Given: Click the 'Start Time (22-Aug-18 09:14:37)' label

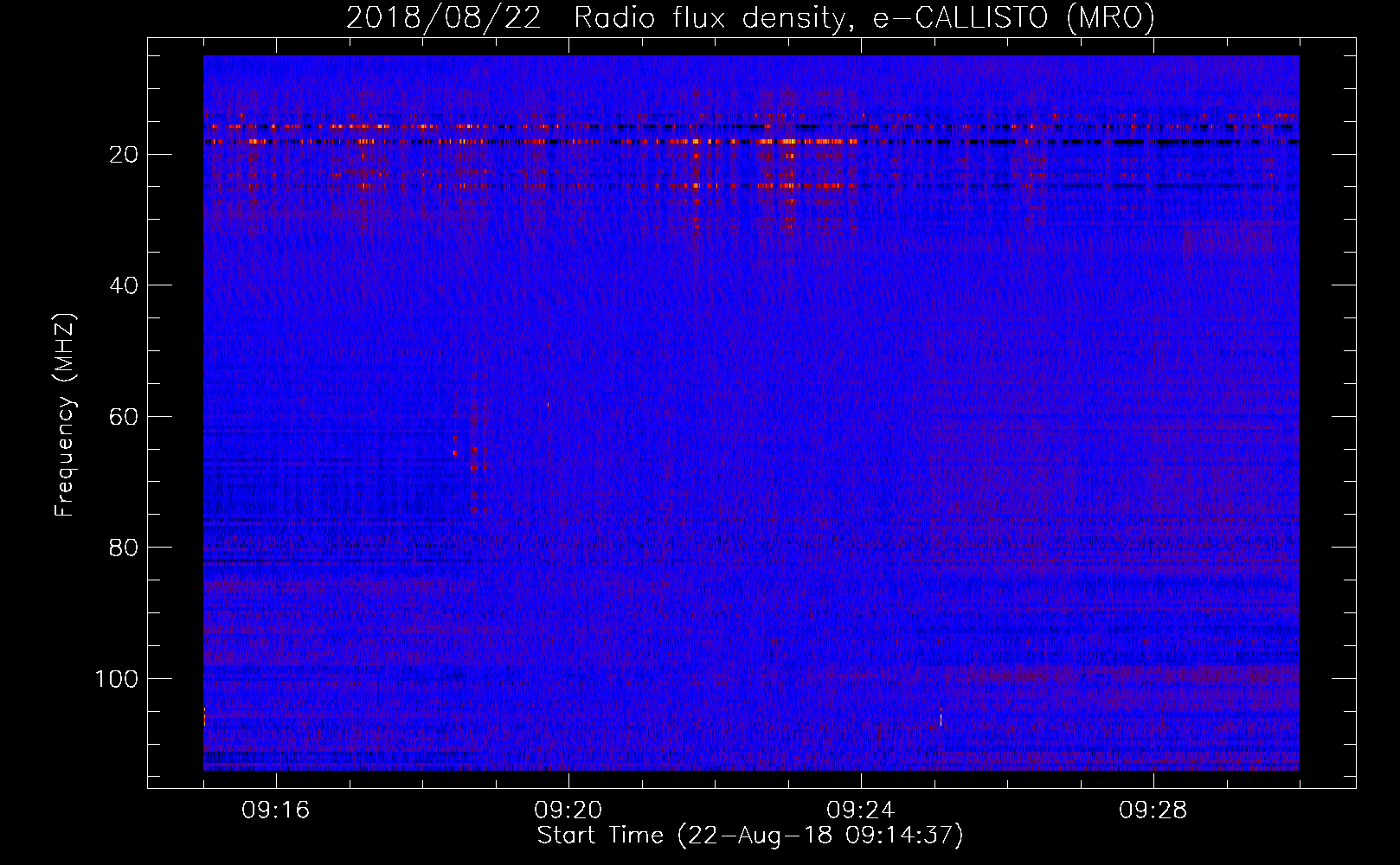Looking at the screenshot, I should pos(750,836).
